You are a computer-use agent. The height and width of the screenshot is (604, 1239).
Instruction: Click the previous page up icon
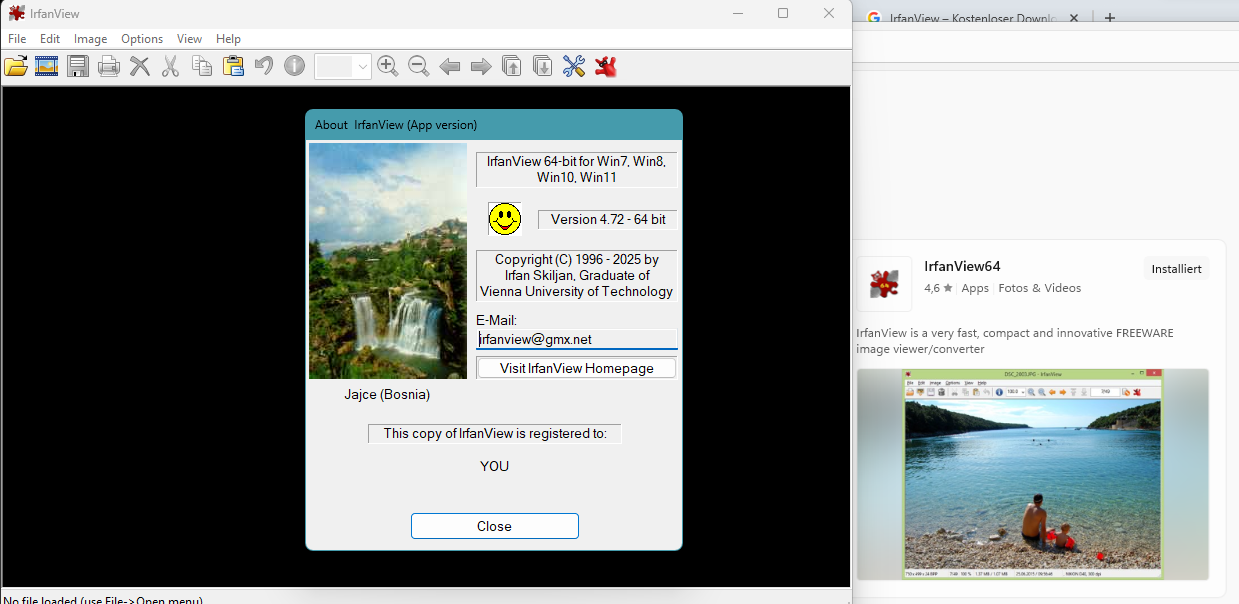512,67
